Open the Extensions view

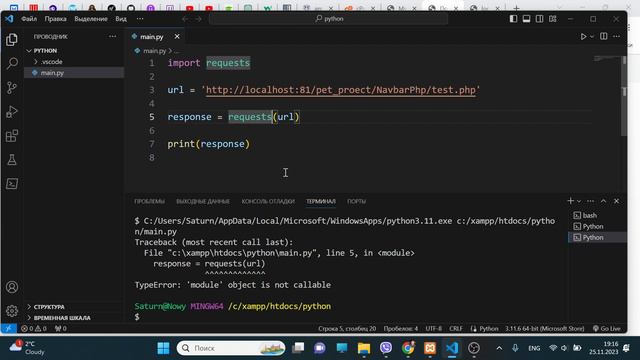point(12,136)
